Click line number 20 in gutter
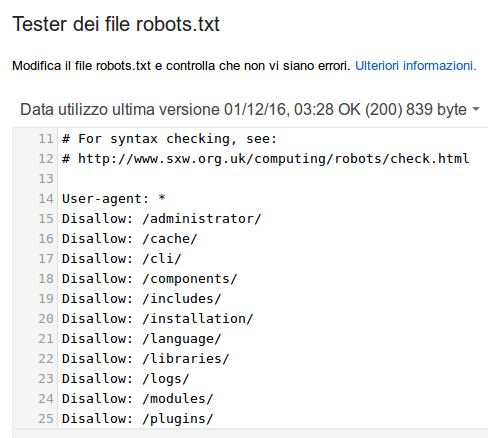The height and width of the screenshot is (438, 488). click(46, 319)
